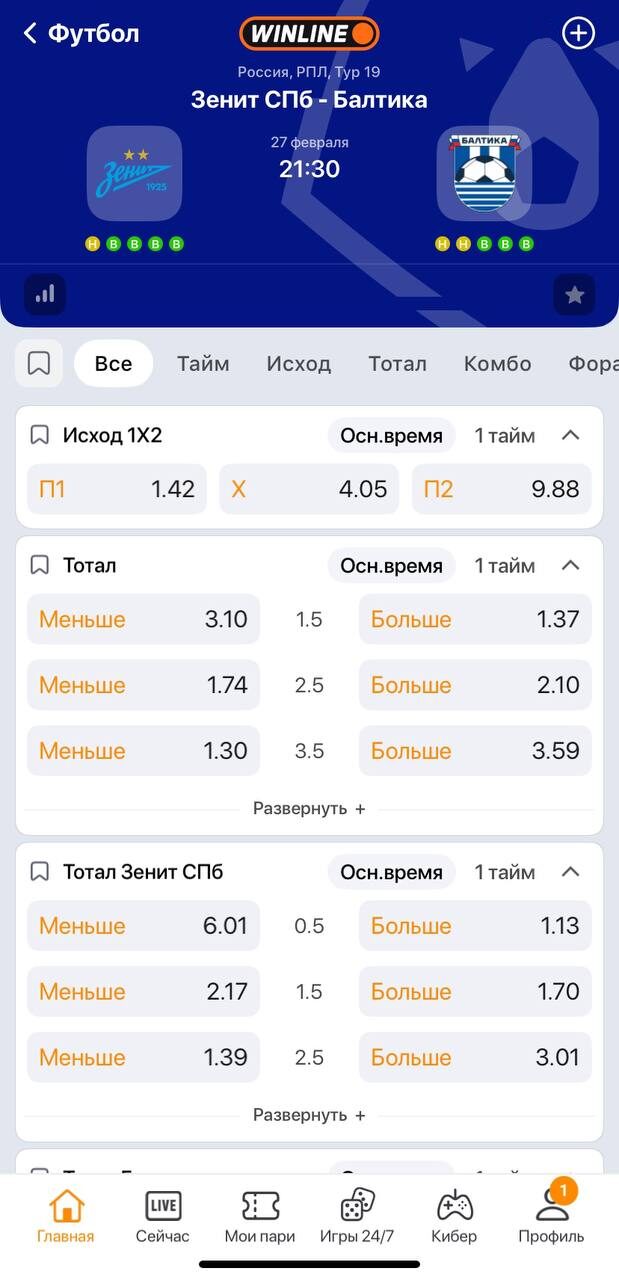The height and width of the screenshot is (1280, 619).
Task: Bookmark the Тотал market
Action: pyautogui.click(x=40, y=565)
